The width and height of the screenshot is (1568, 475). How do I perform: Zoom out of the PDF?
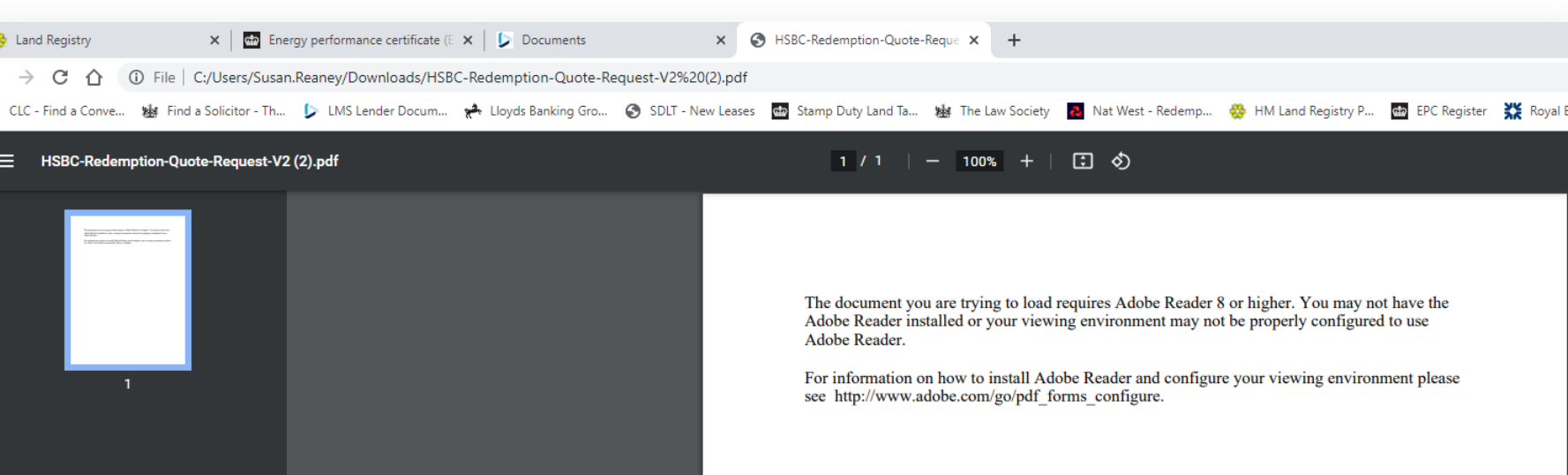(x=932, y=161)
